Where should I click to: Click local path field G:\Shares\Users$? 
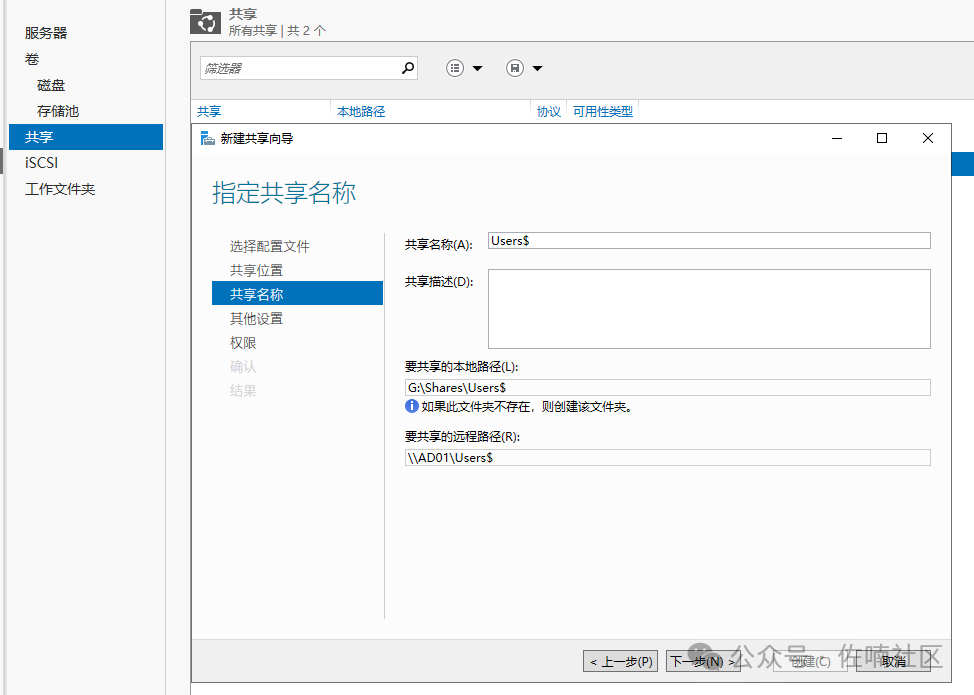click(668, 388)
